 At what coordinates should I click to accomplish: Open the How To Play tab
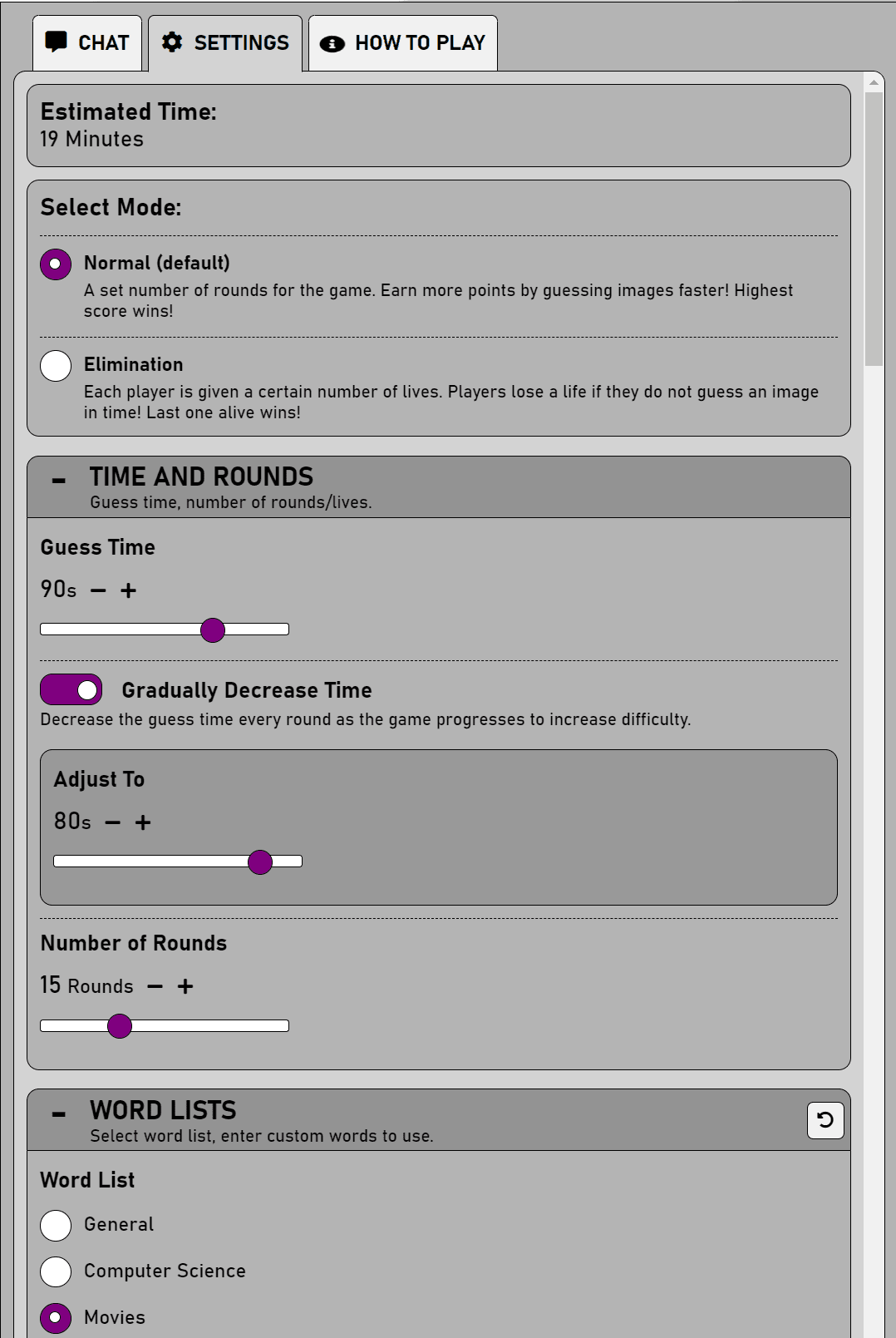[x=403, y=43]
